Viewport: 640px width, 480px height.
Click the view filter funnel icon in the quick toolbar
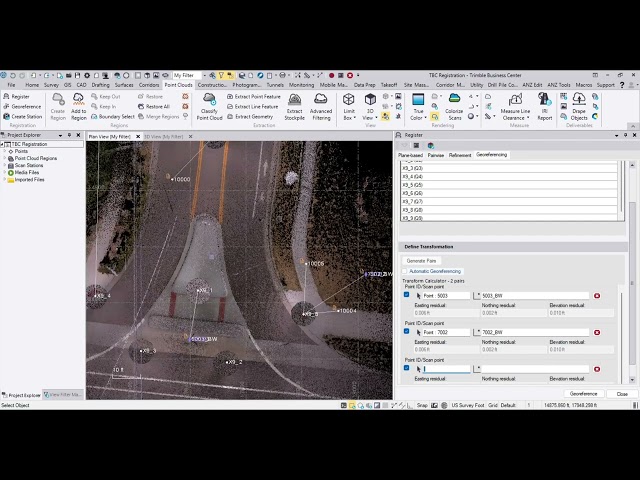tap(221, 75)
